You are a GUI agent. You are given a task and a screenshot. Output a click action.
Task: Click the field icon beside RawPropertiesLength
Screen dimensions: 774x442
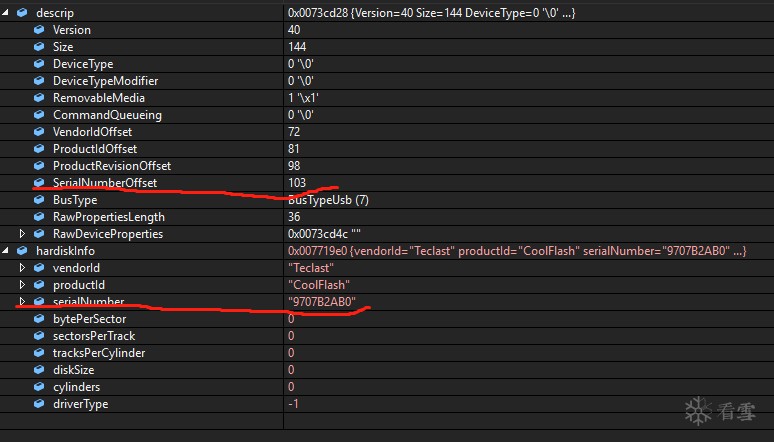[39, 217]
